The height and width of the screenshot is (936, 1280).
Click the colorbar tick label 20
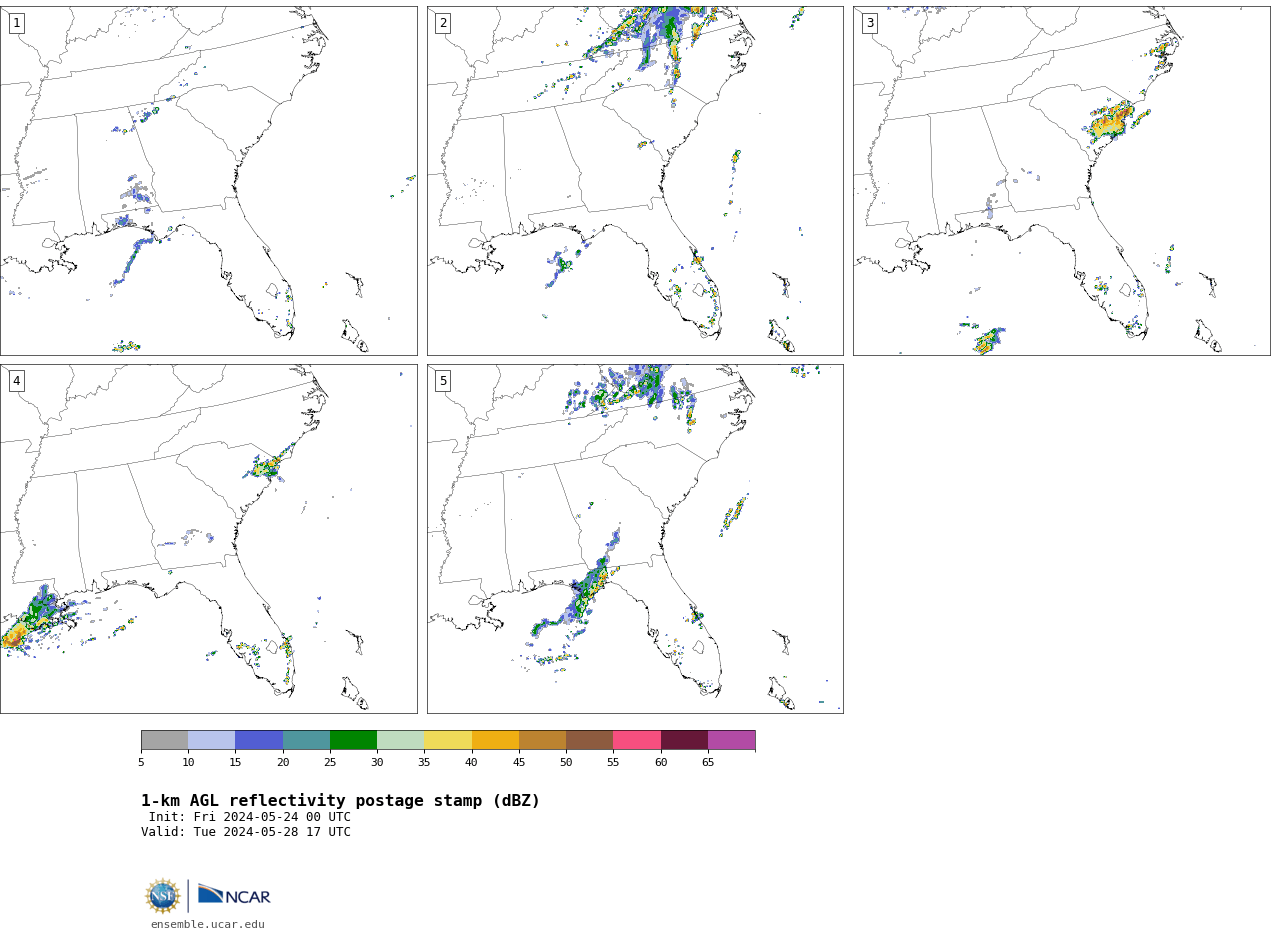pyautogui.click(x=283, y=763)
